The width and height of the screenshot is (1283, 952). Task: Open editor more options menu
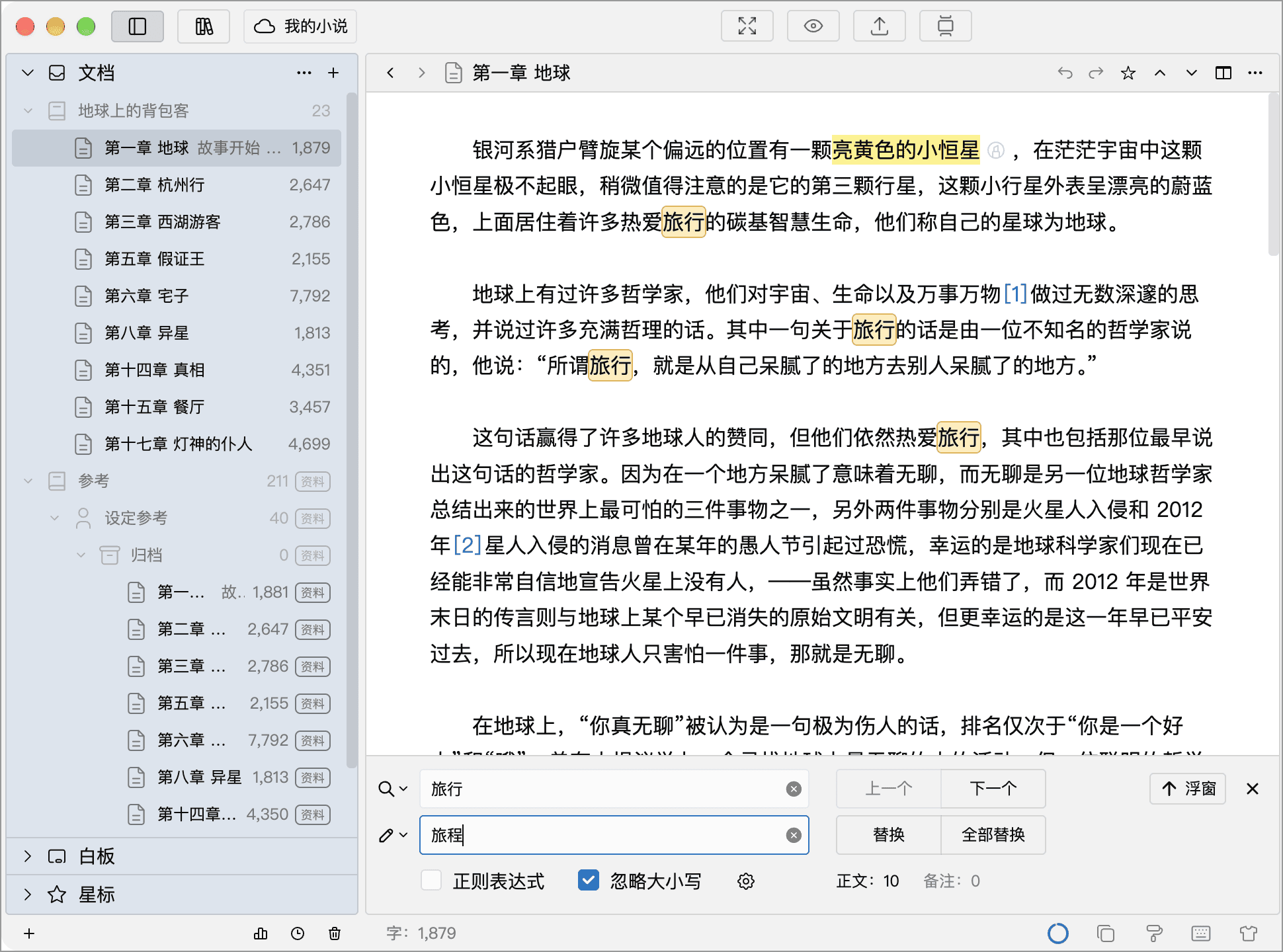click(x=1255, y=73)
